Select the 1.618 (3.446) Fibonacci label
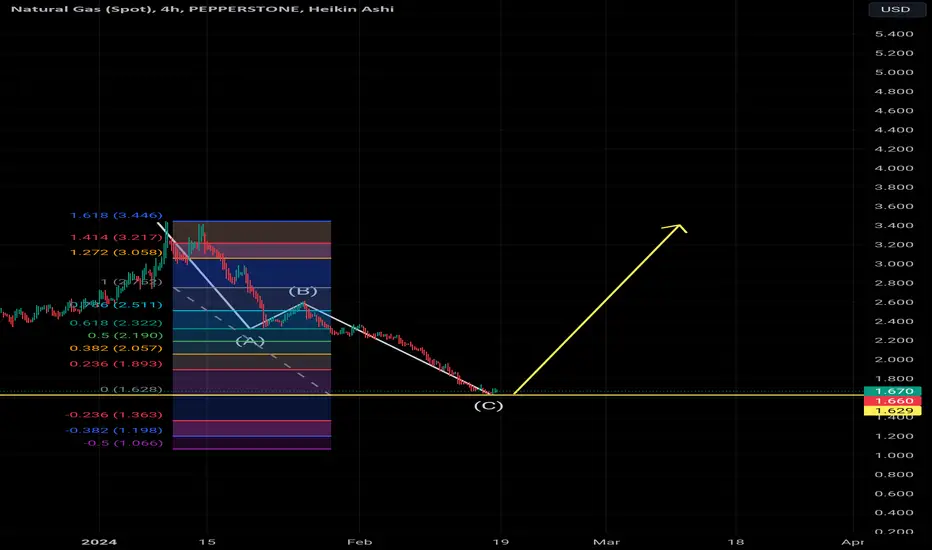Viewport: 932px width, 550px height. click(116, 215)
